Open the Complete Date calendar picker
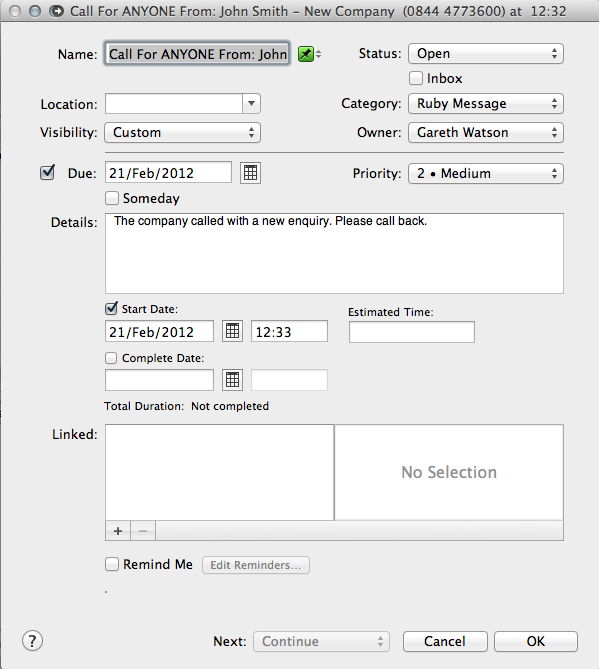This screenshot has height=669, width=599. 233,380
